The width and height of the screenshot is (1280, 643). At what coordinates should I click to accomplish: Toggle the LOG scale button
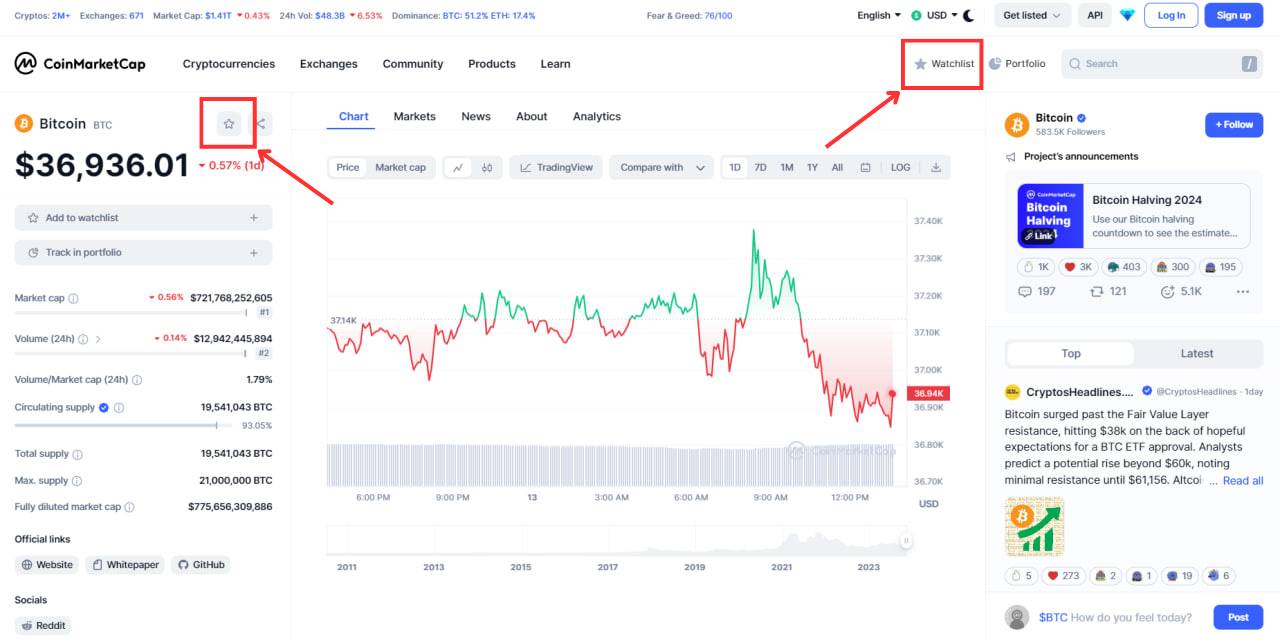point(900,168)
